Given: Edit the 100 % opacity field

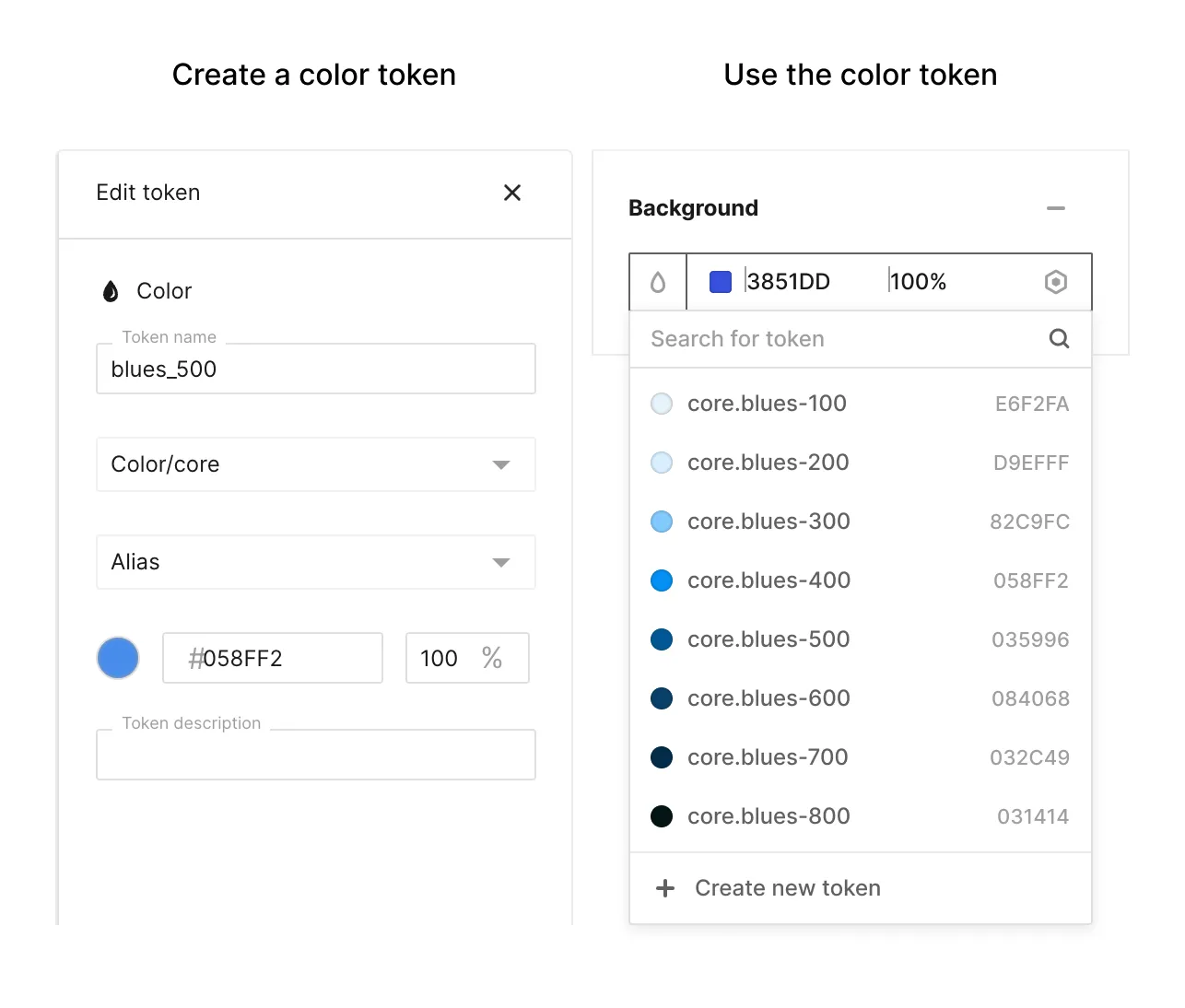Looking at the screenshot, I should tap(467, 658).
